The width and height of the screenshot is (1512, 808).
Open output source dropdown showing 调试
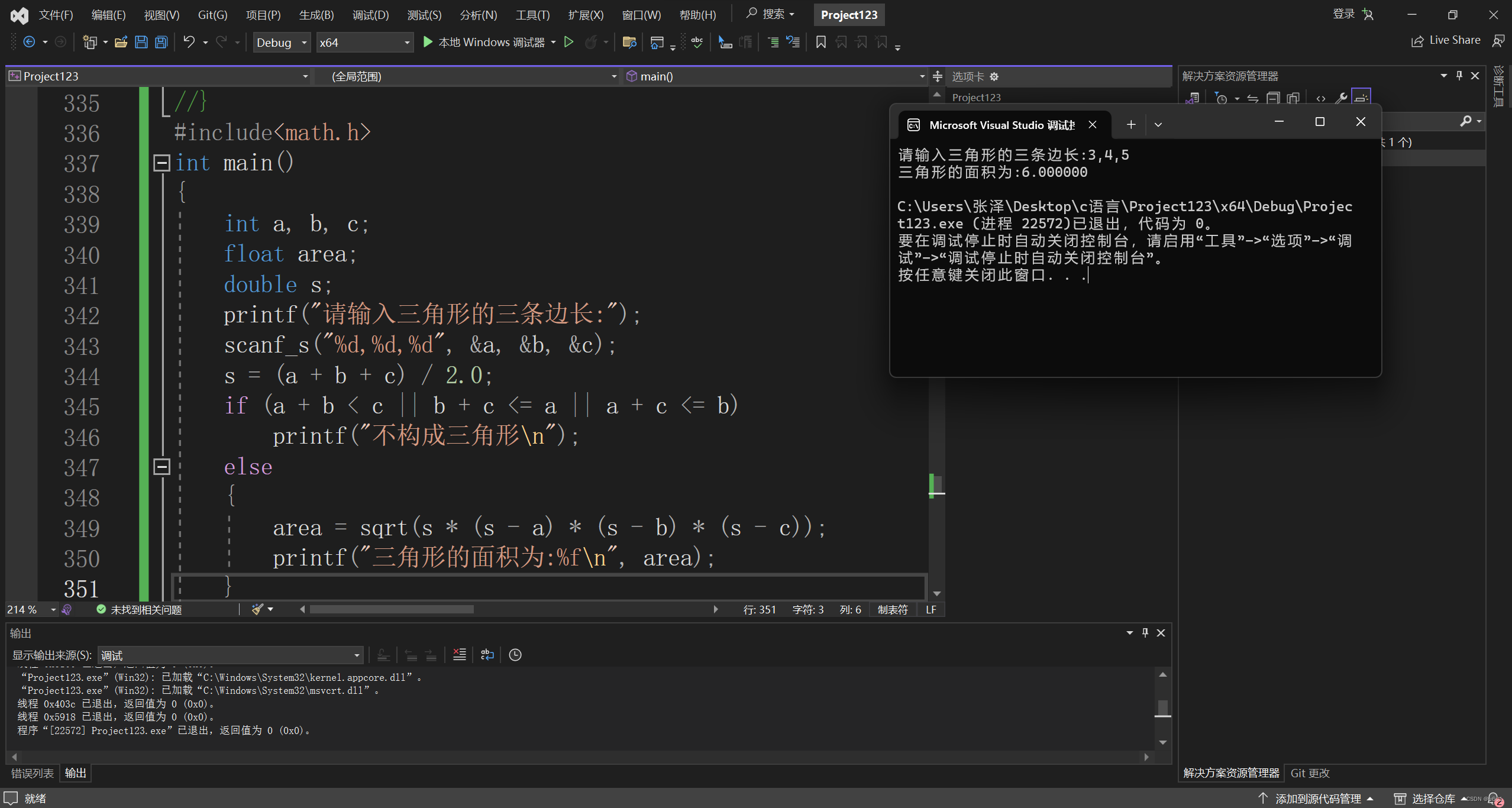230,655
